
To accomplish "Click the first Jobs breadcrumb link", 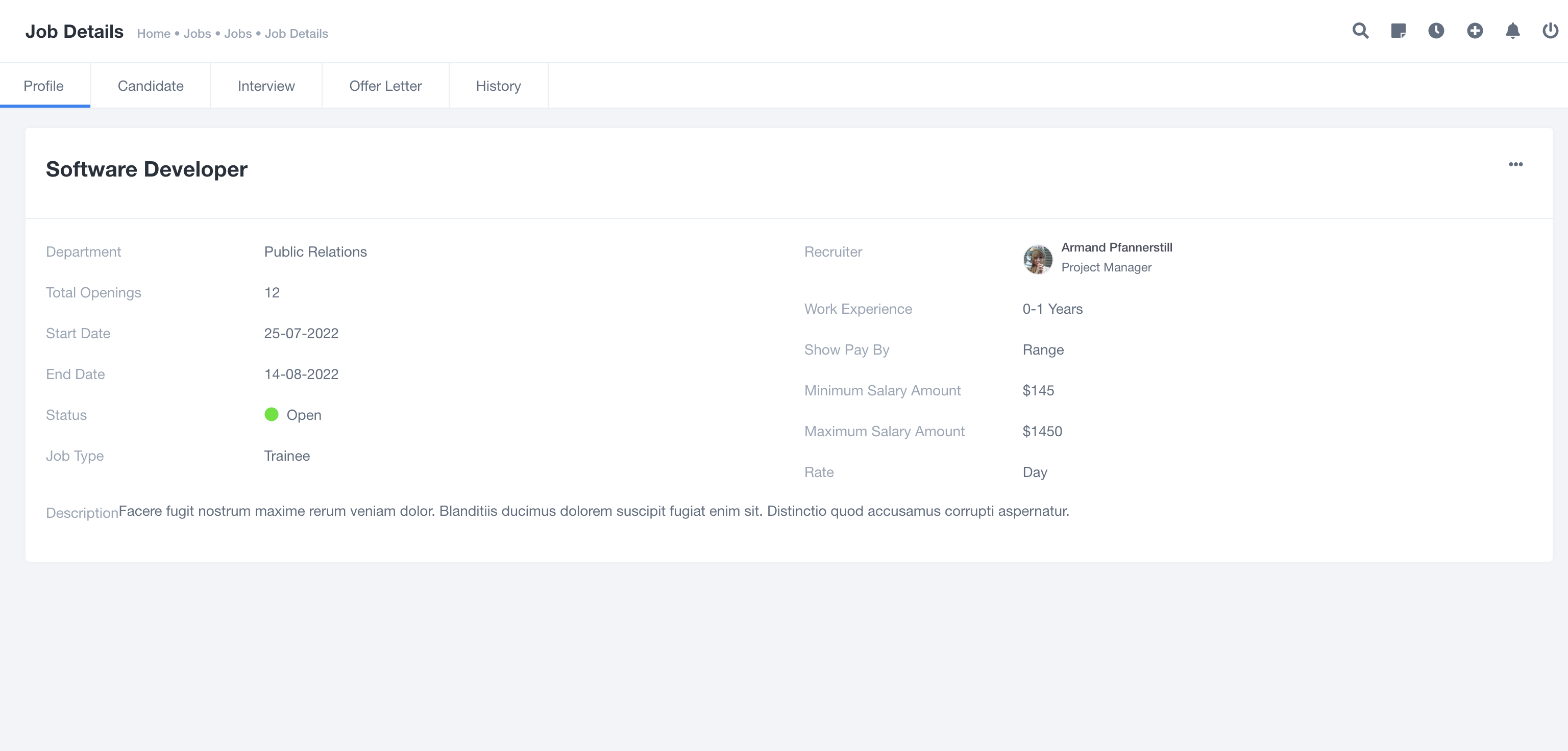I will pyautogui.click(x=197, y=34).
